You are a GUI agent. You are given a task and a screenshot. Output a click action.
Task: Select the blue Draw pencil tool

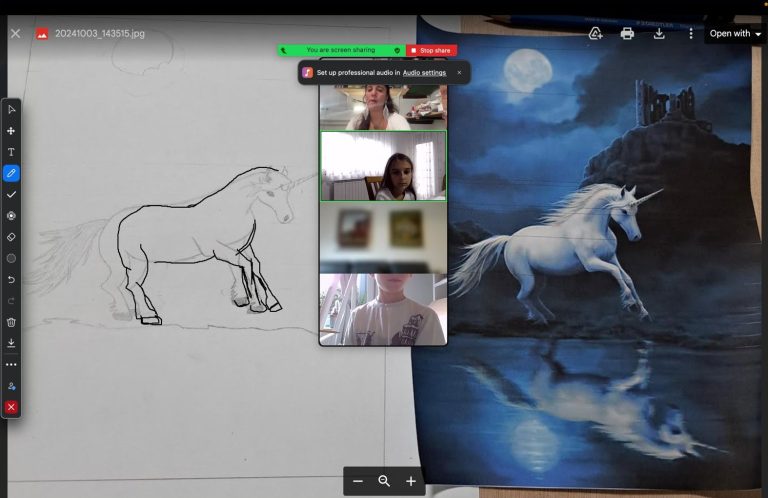click(x=11, y=173)
